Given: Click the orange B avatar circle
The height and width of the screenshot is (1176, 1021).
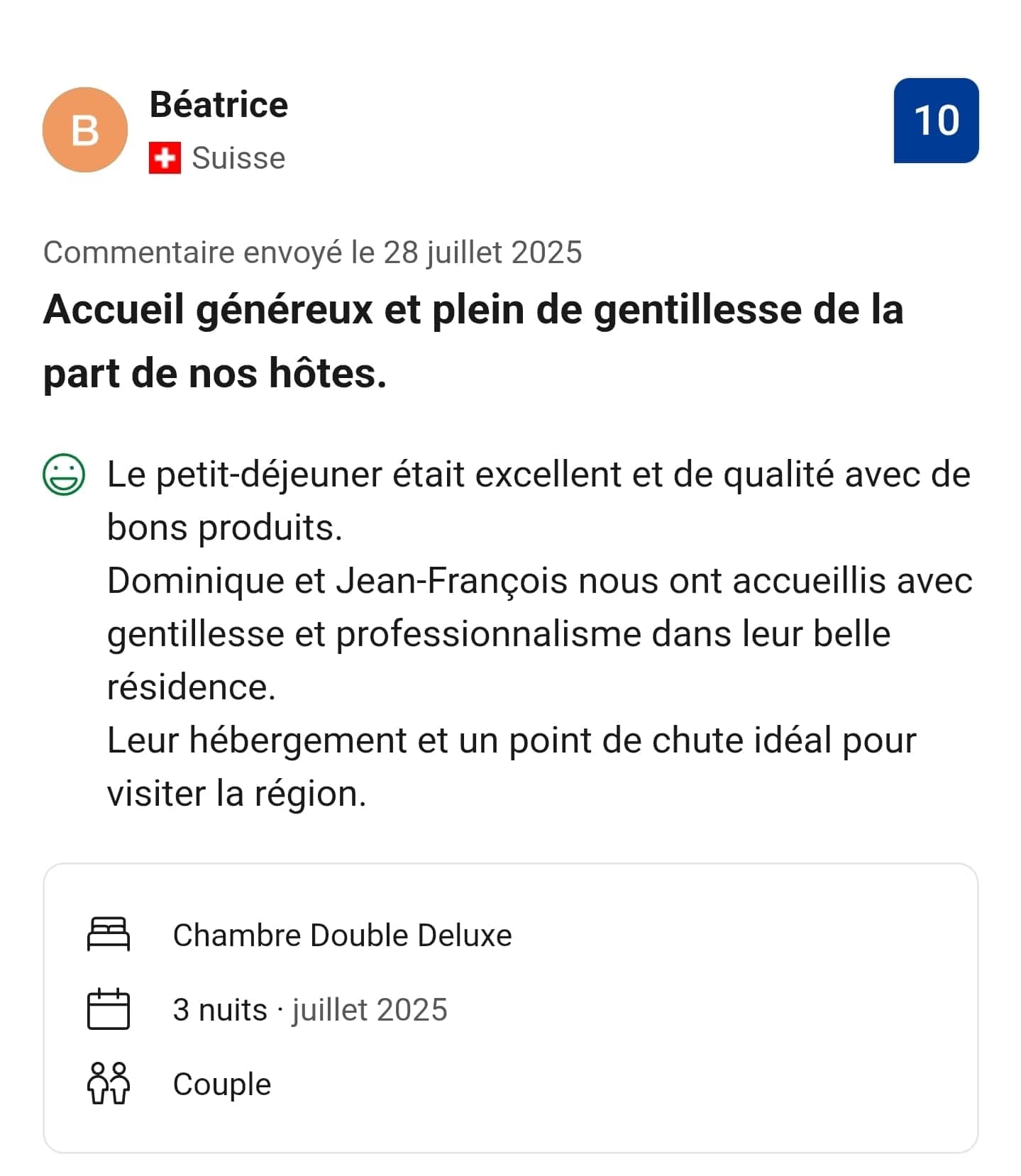Looking at the screenshot, I should [85, 130].
